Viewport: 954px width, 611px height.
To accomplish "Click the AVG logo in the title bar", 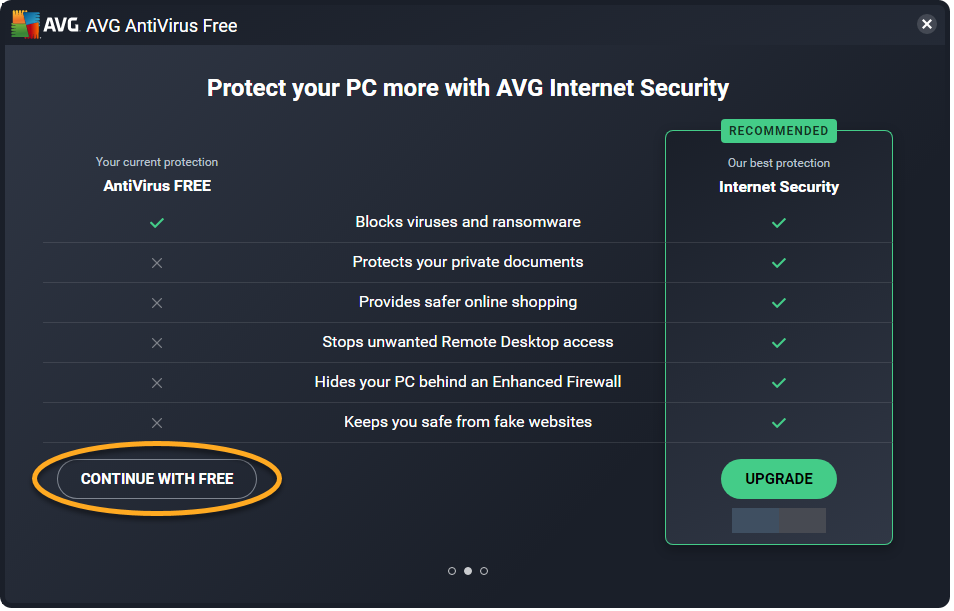I will 25,24.
